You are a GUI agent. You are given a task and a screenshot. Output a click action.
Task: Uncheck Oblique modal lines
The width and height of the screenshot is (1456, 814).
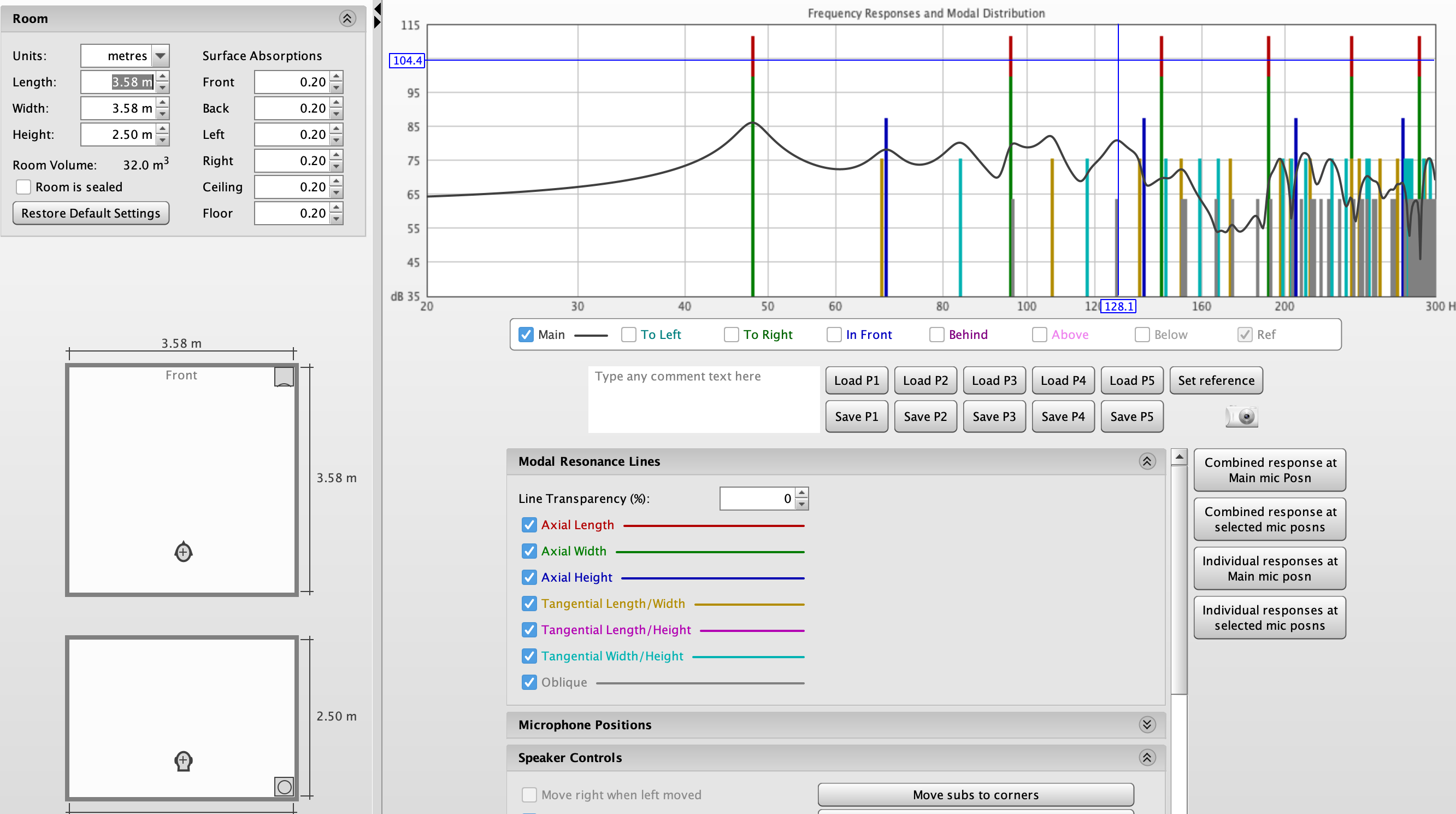tap(529, 682)
